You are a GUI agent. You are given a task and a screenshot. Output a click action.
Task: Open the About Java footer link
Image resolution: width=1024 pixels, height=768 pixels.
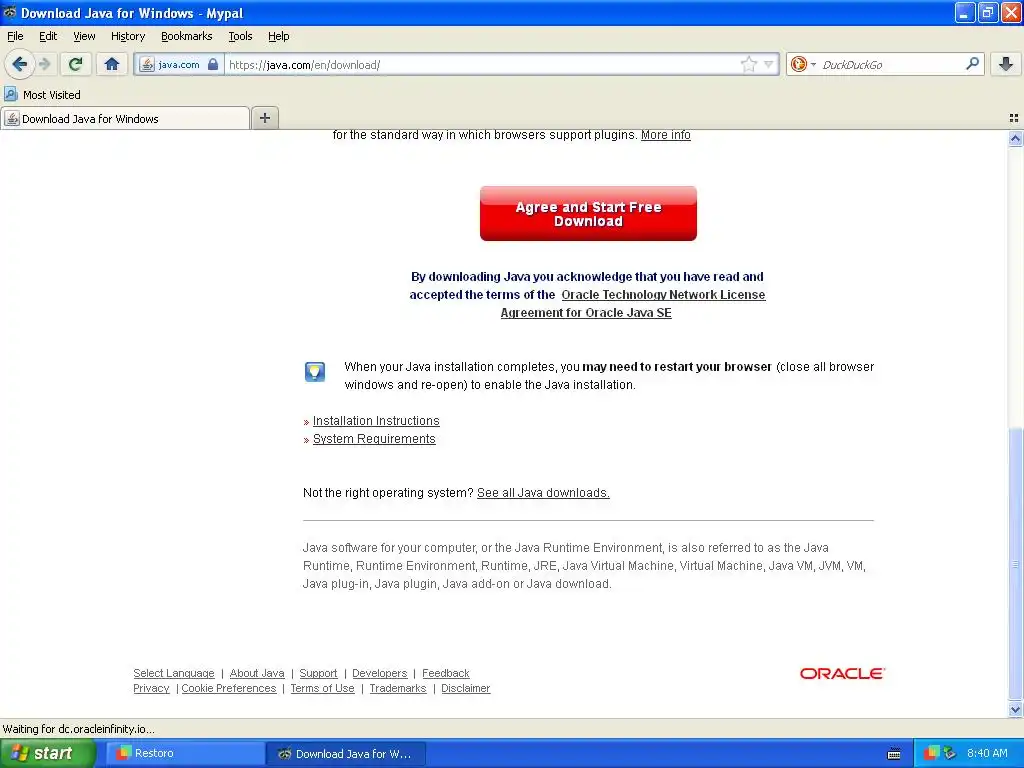pos(257,673)
